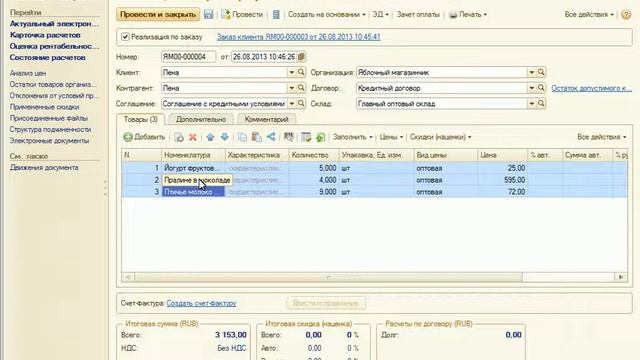This screenshot has width=640, height=360.
Task: Click the copy rows to clipboard icon
Action: click(242, 137)
